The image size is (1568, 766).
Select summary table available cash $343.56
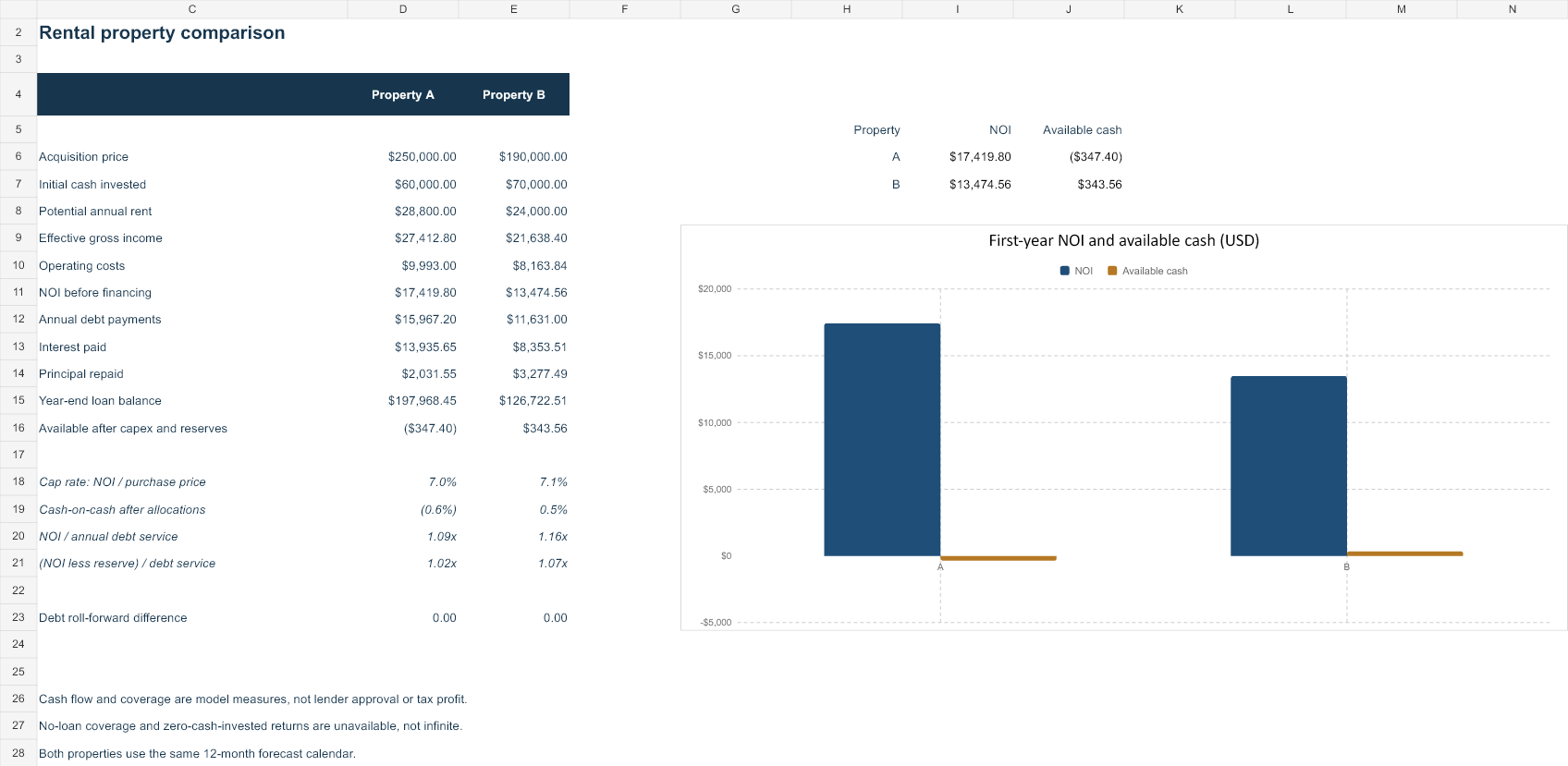point(1099,185)
